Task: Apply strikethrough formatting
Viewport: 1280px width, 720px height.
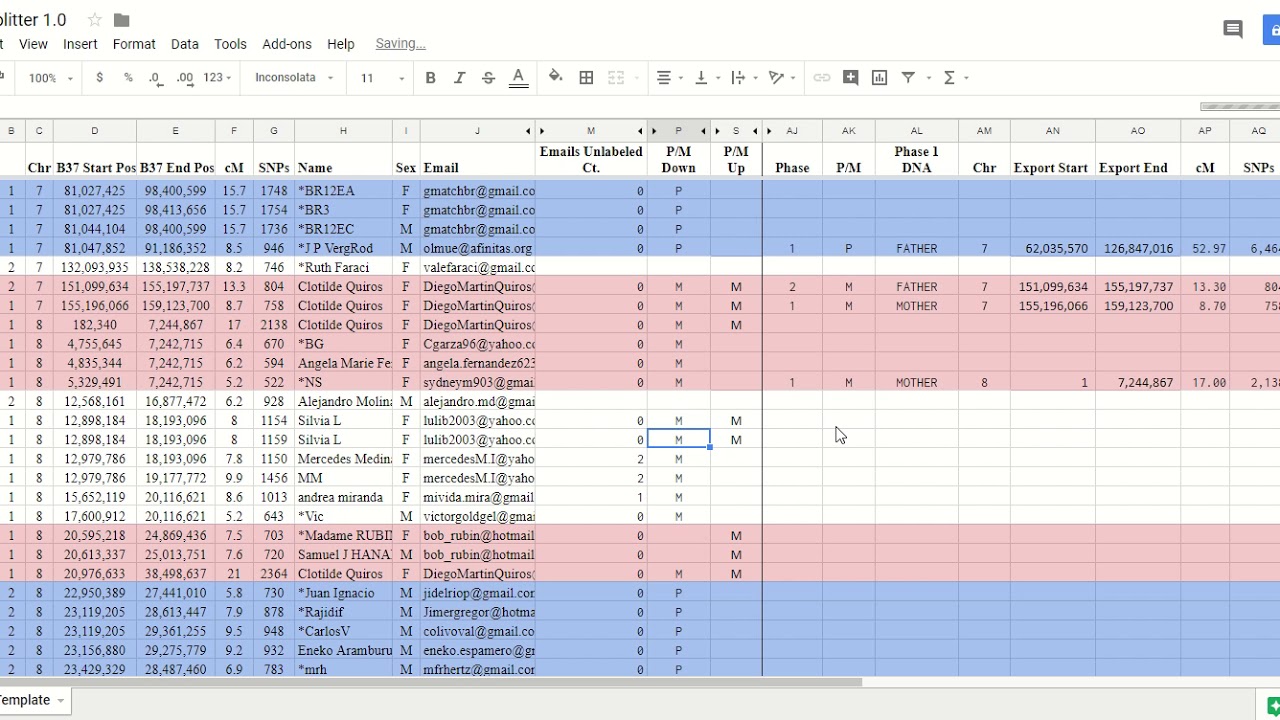Action: click(488, 77)
